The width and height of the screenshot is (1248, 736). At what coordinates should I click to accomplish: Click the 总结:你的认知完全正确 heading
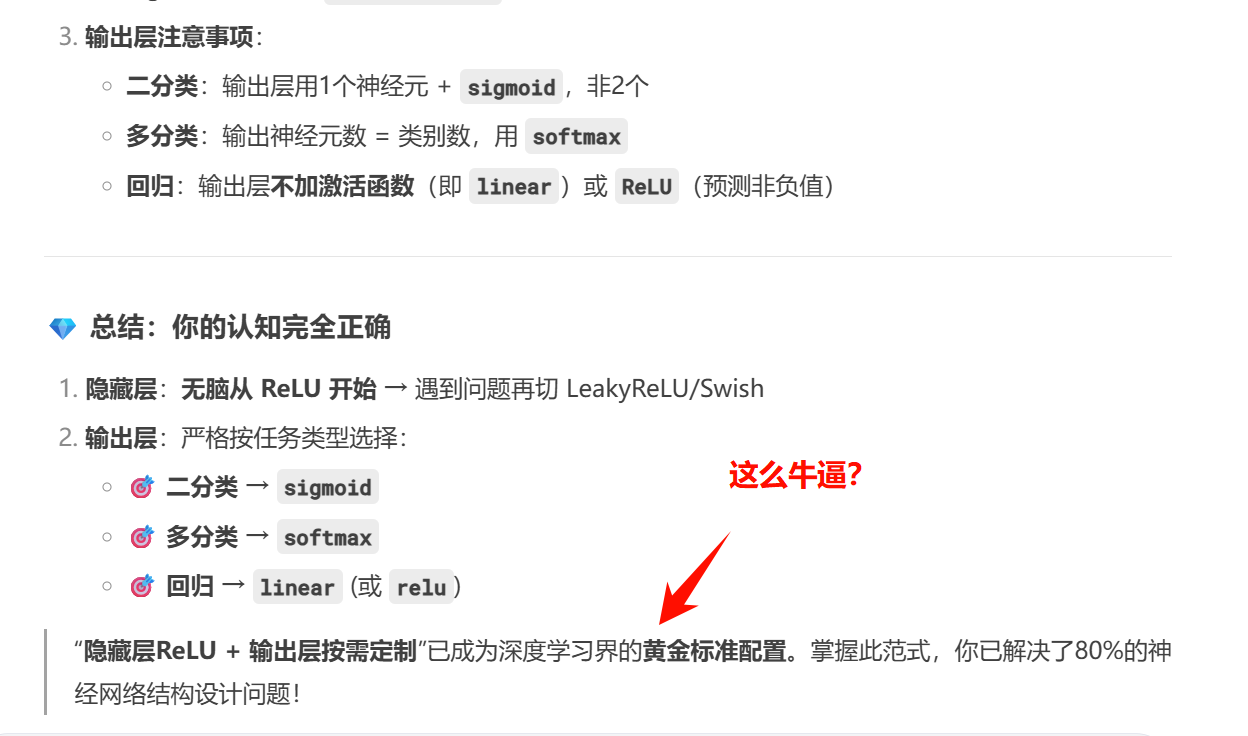(240, 328)
